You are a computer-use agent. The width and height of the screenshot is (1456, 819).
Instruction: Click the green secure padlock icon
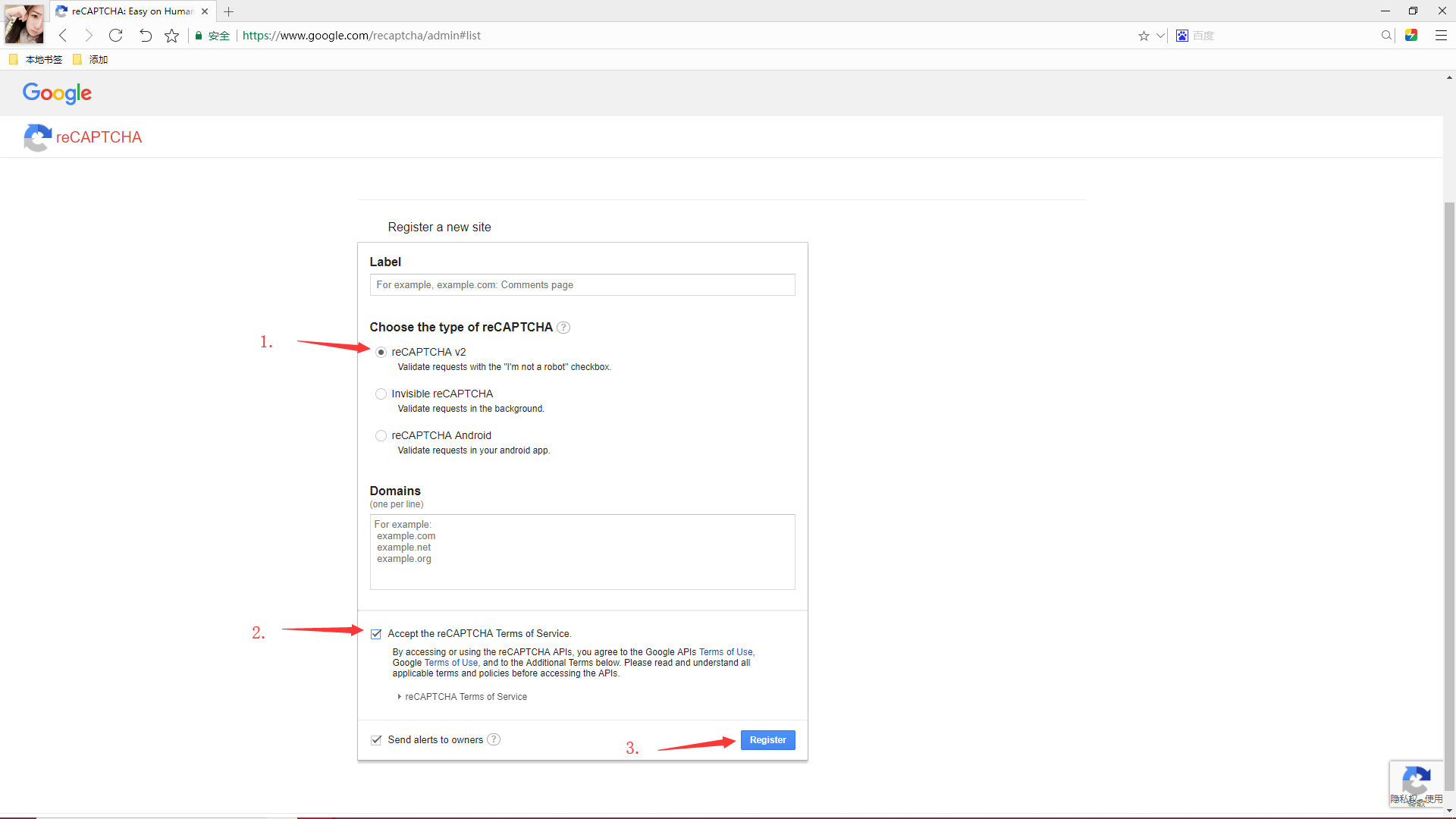pyautogui.click(x=199, y=36)
